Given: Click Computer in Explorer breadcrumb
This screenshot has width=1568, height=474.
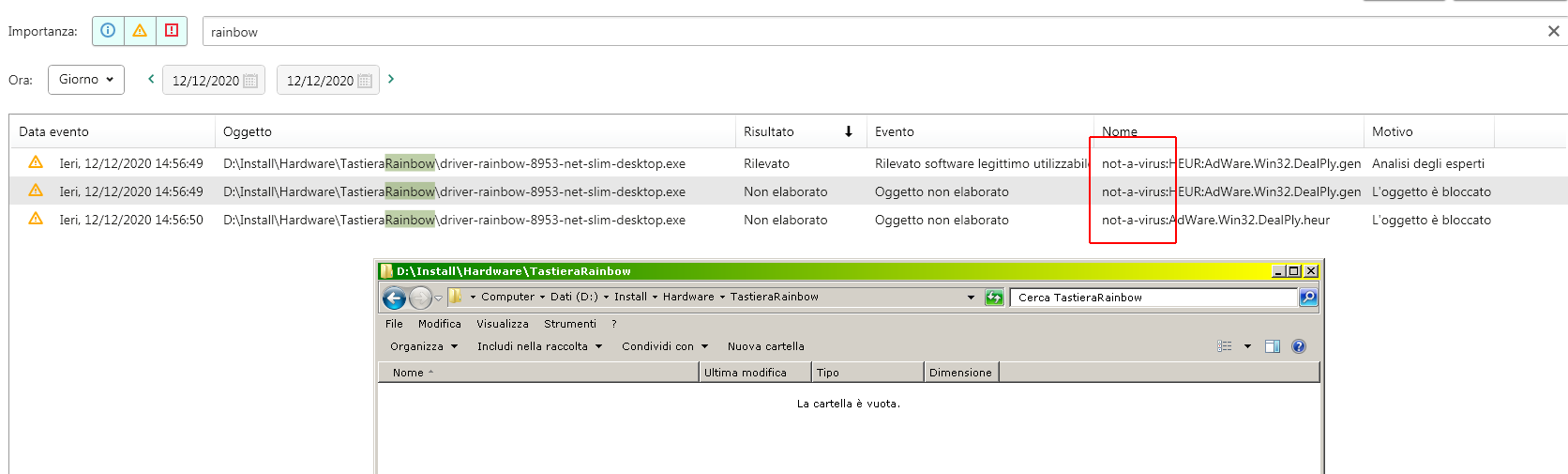Looking at the screenshot, I should (507, 297).
